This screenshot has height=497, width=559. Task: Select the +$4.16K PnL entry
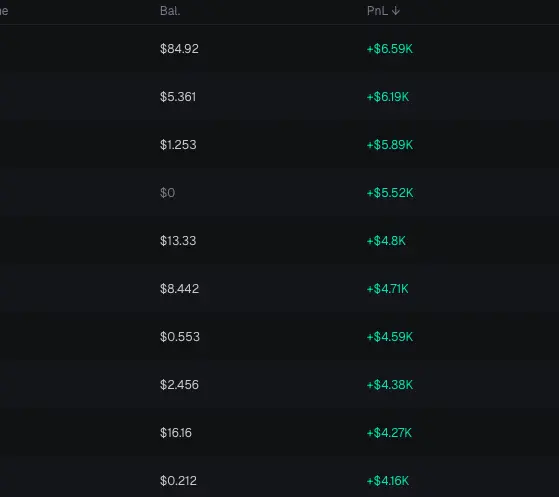coord(388,481)
